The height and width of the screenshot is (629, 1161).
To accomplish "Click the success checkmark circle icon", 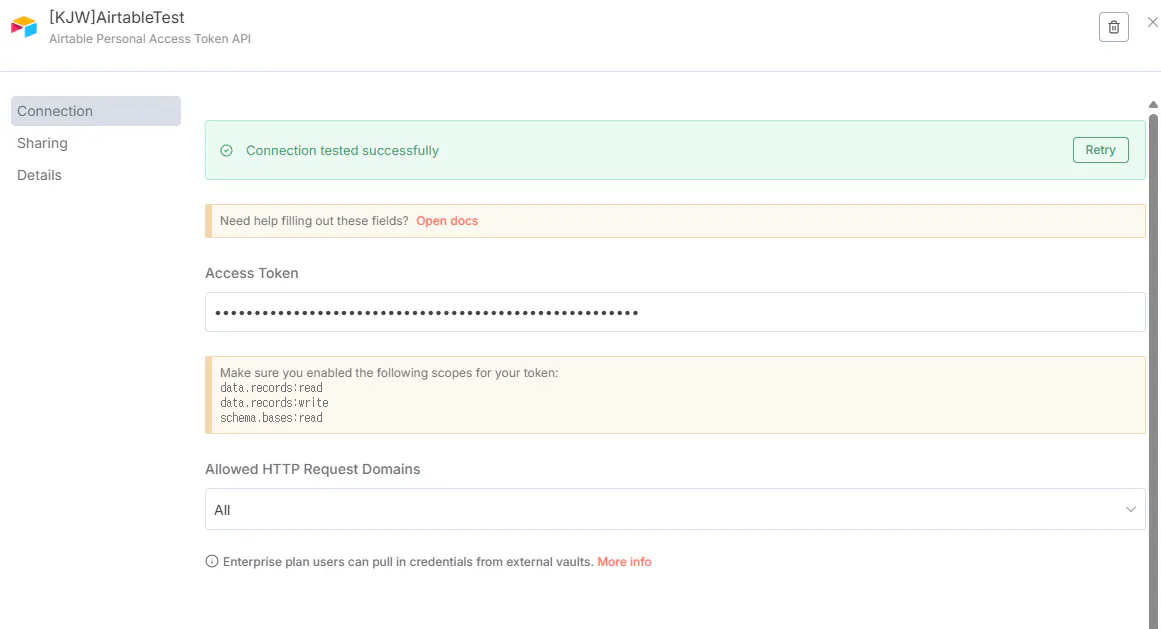I will point(227,150).
